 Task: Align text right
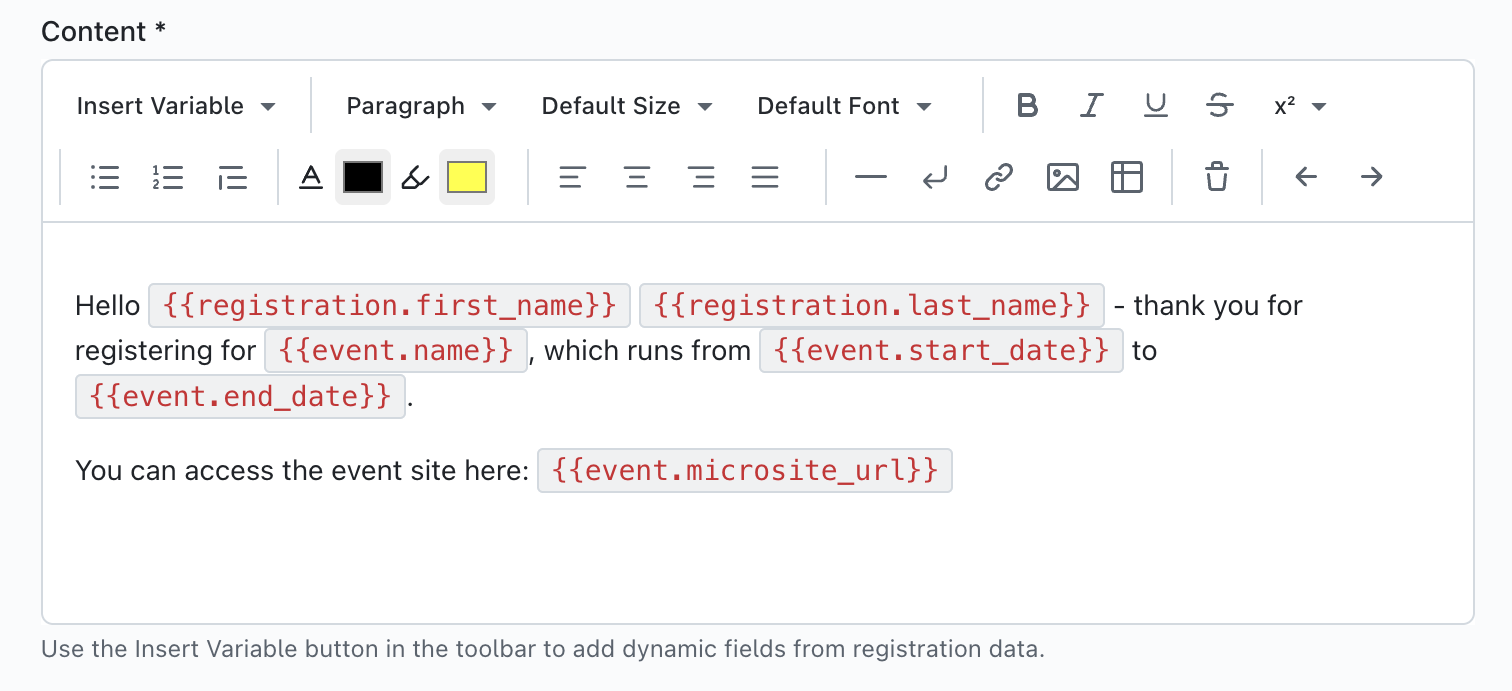tap(701, 177)
